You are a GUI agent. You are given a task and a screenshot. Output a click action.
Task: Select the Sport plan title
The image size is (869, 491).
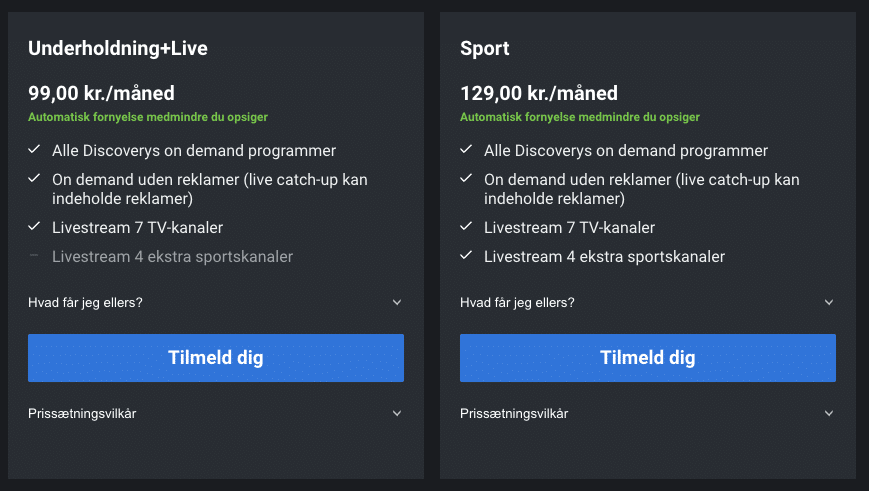pyautogui.click(x=484, y=49)
